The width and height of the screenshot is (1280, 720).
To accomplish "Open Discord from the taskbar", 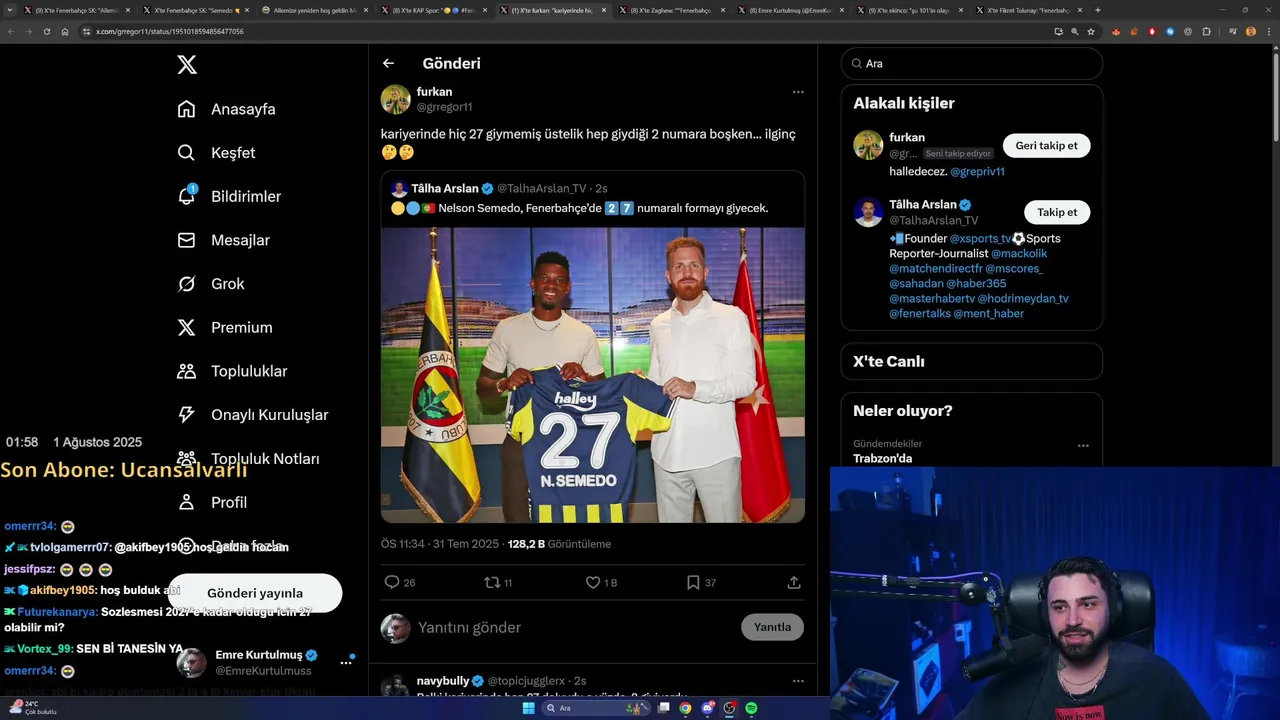I will (x=707, y=708).
